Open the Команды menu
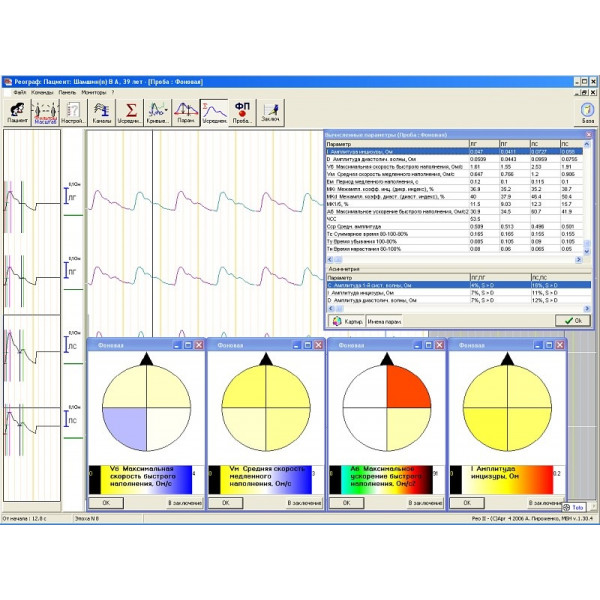600x600 pixels. pyautogui.click(x=42, y=92)
